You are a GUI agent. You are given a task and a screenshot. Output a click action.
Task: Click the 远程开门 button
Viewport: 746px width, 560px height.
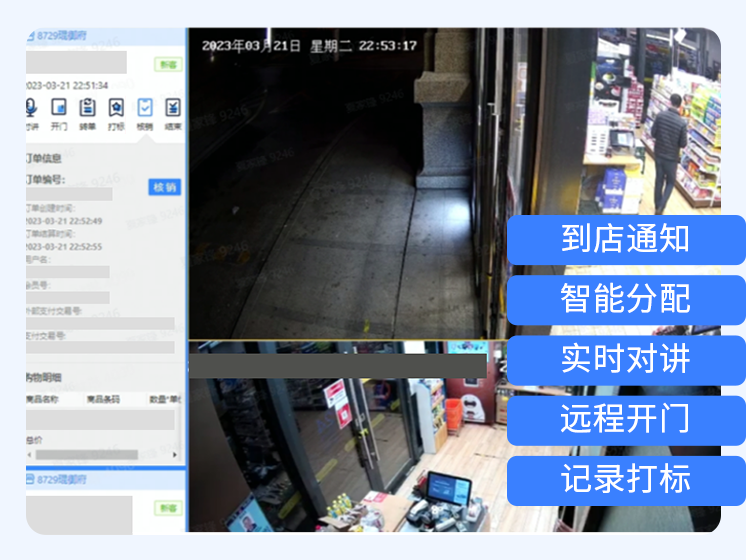click(x=626, y=420)
